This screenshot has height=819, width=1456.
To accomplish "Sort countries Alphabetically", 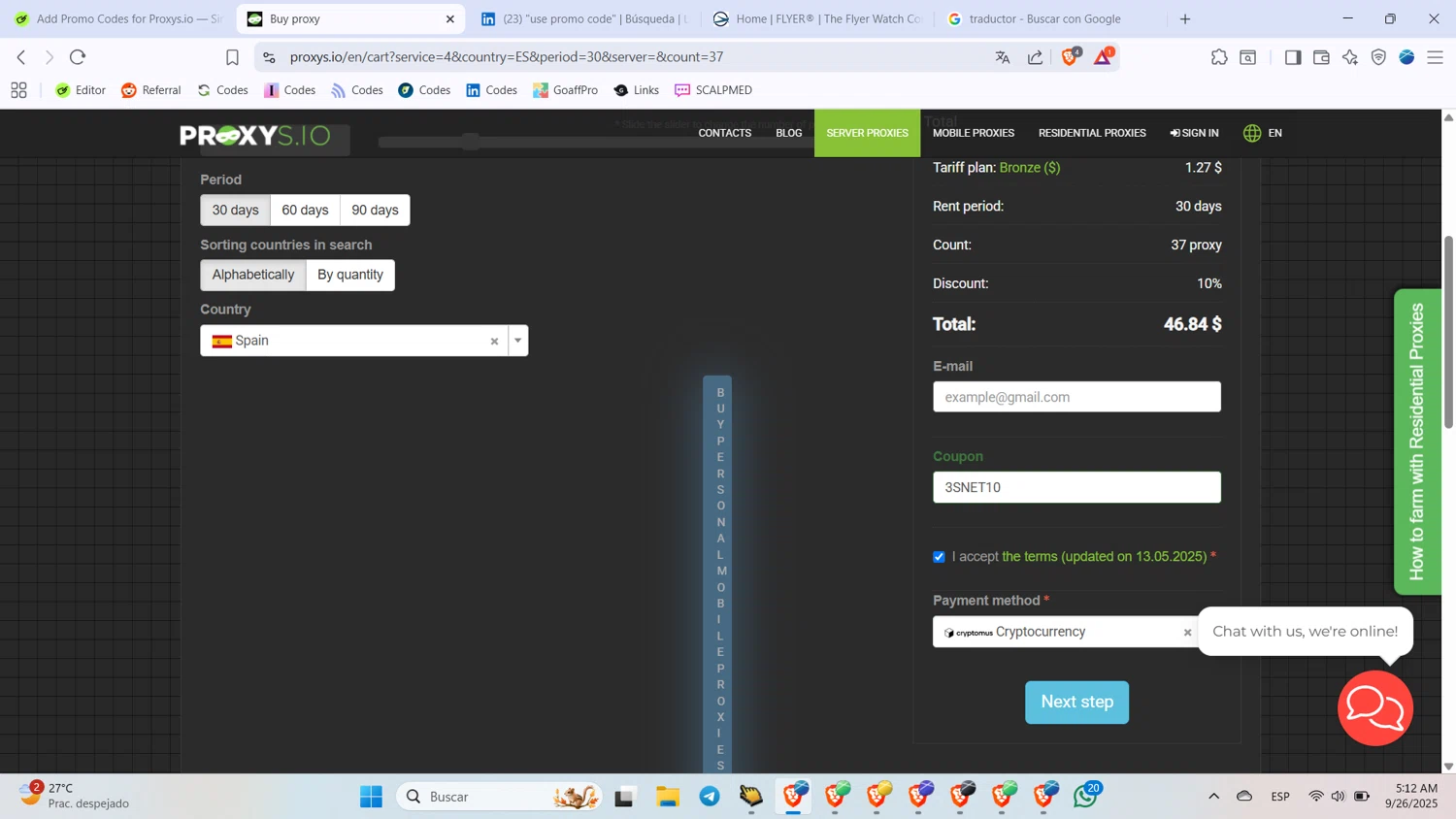I will tap(253, 275).
